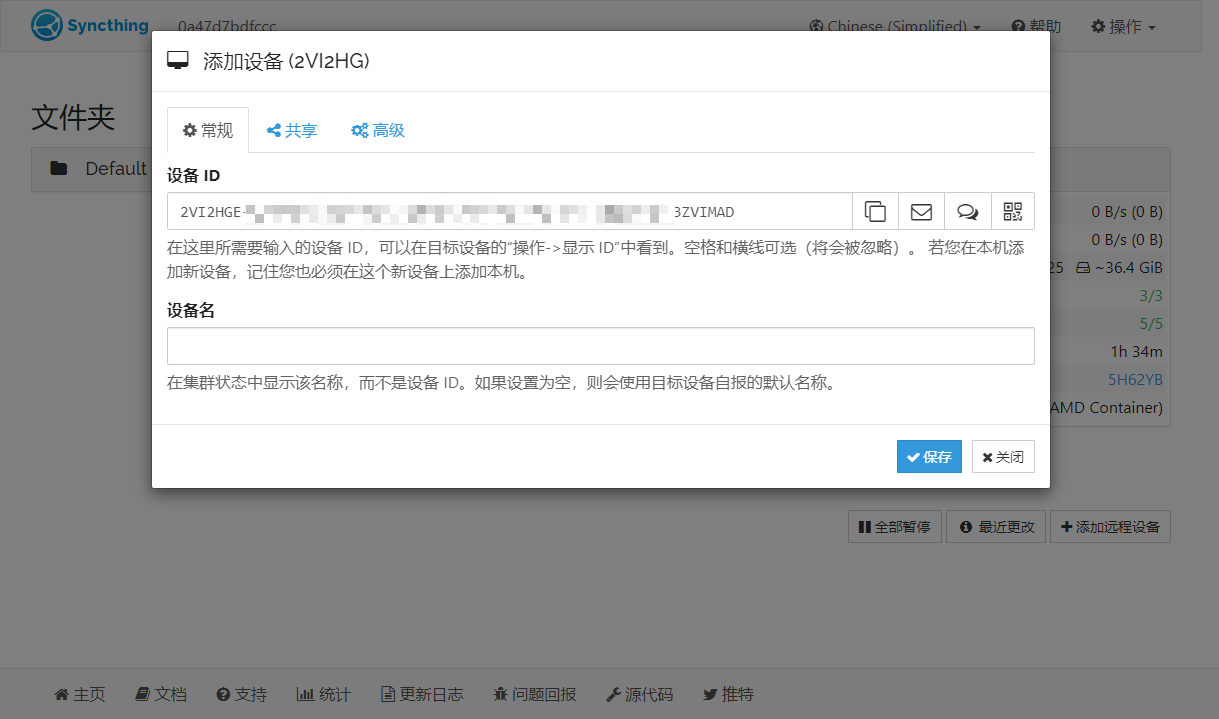The width and height of the screenshot is (1219, 719).
Task: Open 支持 support link
Action: tap(241, 694)
